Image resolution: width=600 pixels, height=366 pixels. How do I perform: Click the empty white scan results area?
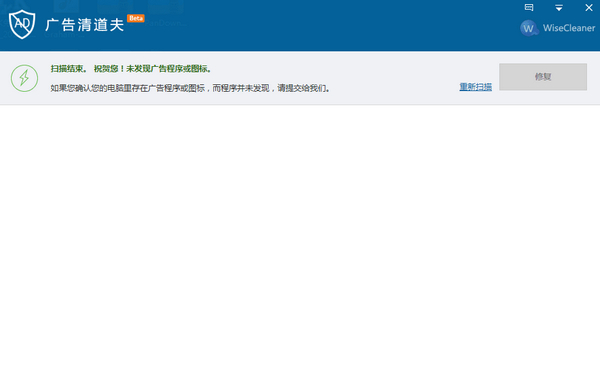(300, 235)
